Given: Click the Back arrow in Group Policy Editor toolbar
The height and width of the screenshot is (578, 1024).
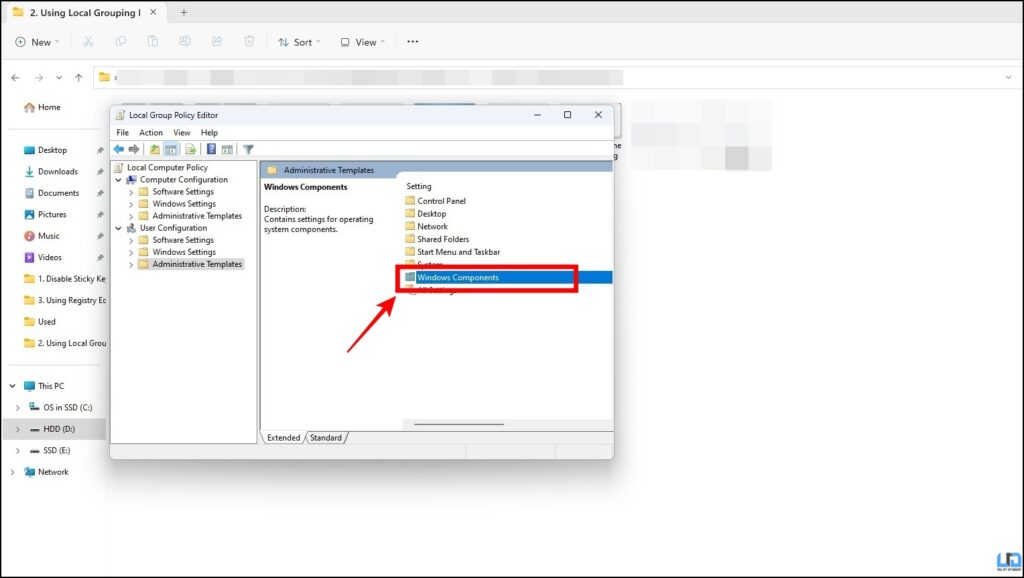Looking at the screenshot, I should [x=118, y=150].
